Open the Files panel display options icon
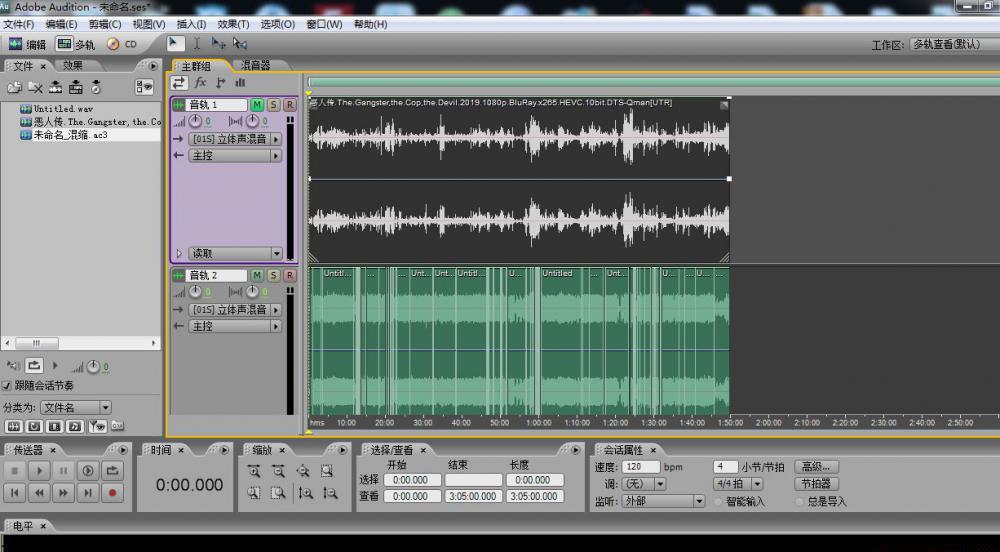The width and height of the screenshot is (1000, 552). 144,87
